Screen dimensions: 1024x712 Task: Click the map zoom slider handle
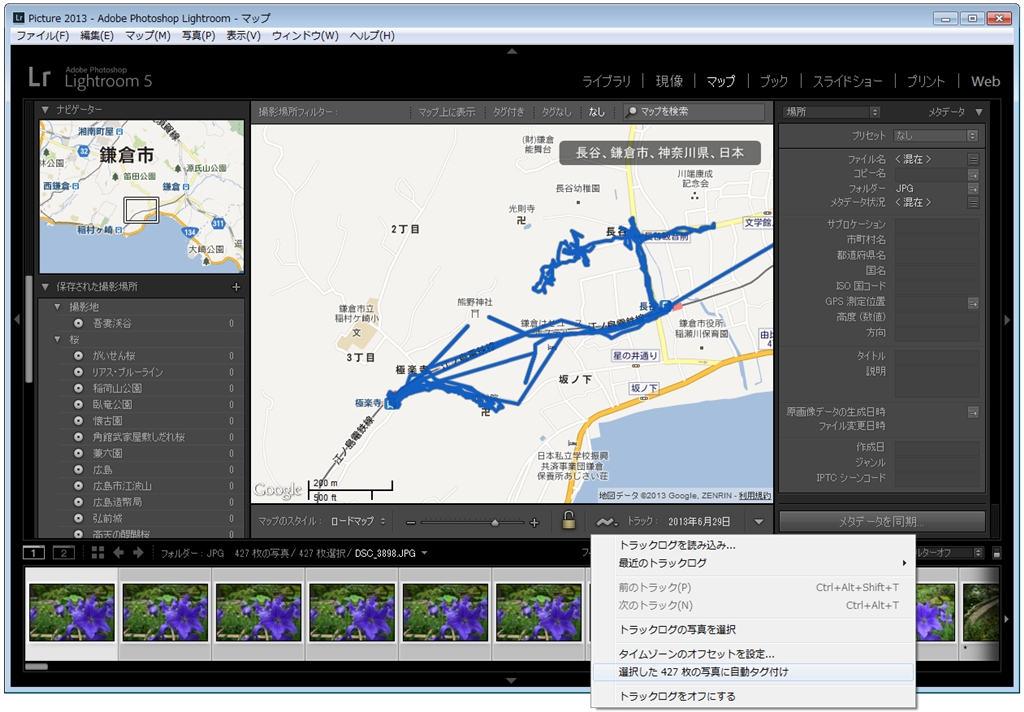(494, 522)
